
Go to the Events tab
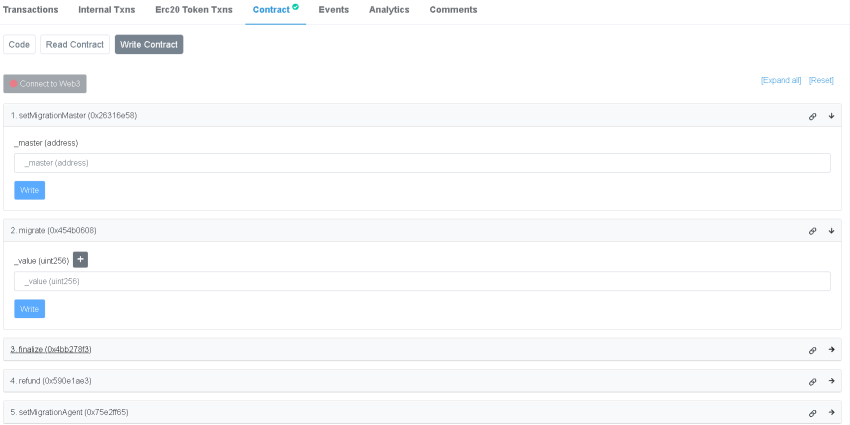click(x=334, y=10)
